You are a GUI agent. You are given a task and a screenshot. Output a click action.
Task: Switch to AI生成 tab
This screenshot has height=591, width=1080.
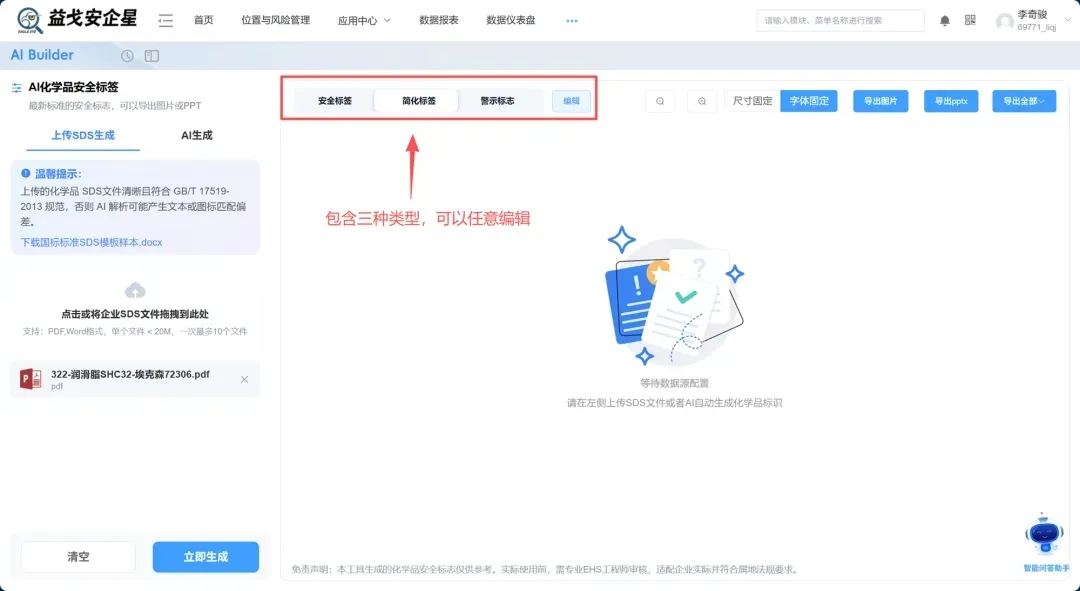point(197,135)
